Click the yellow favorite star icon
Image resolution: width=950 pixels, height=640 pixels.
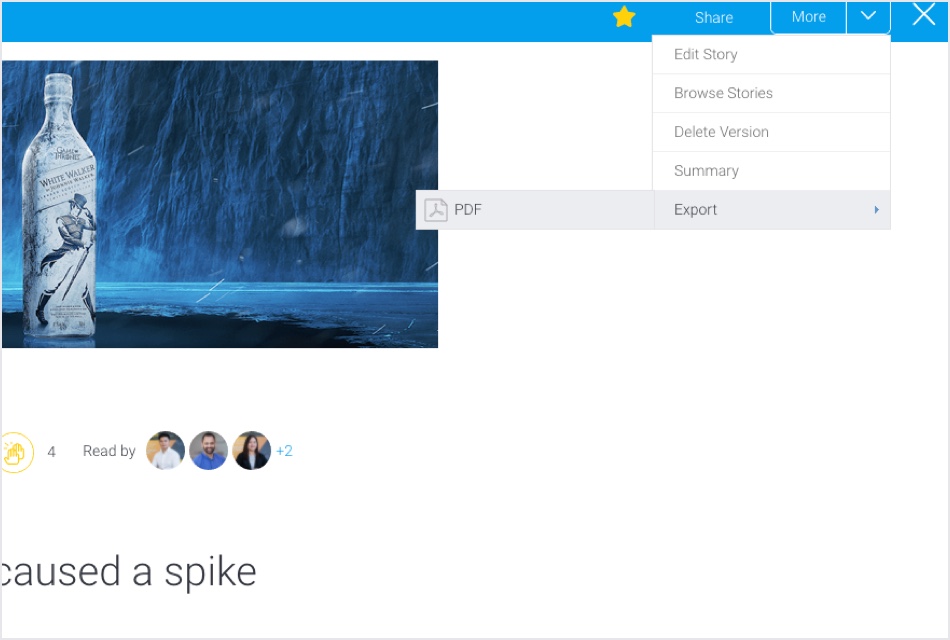click(x=623, y=17)
